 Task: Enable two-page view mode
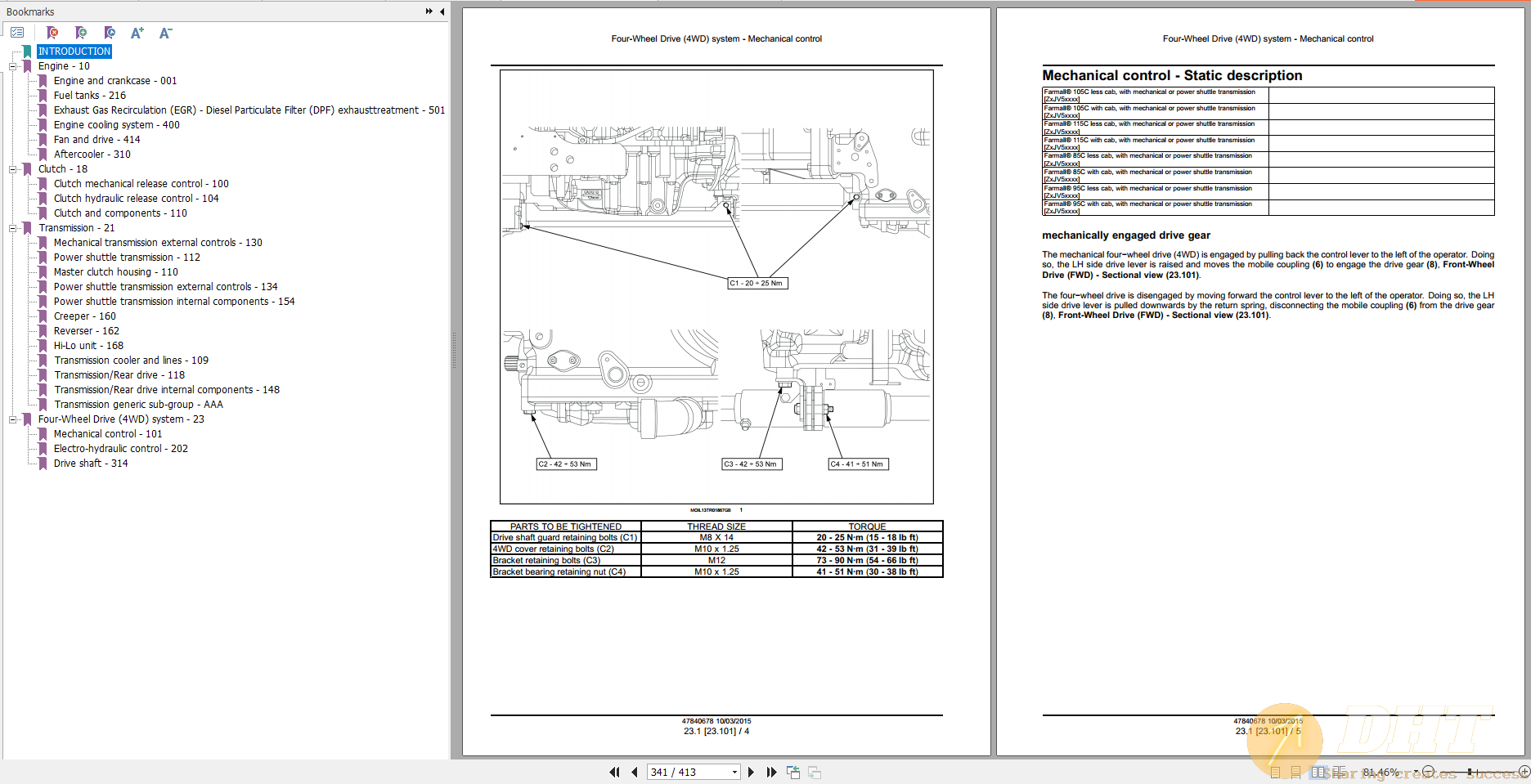coord(1317,771)
